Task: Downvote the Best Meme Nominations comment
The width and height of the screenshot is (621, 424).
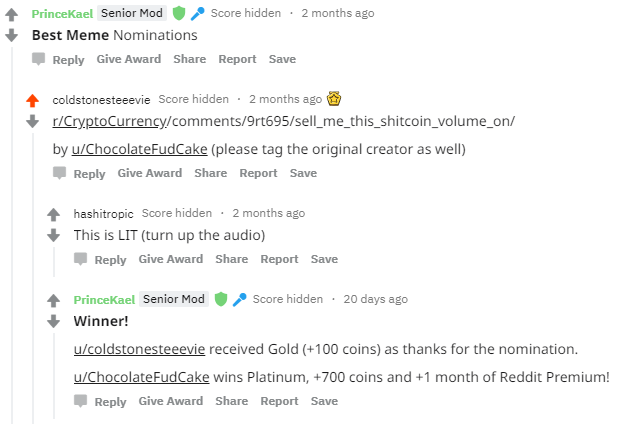Action: [11, 35]
